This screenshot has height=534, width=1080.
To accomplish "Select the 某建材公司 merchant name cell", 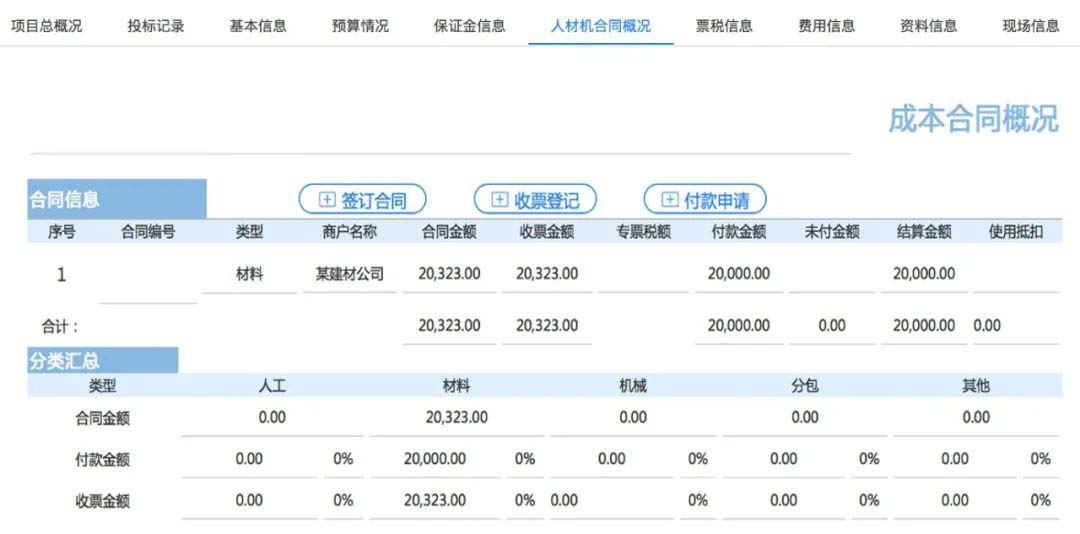I will click(x=349, y=274).
